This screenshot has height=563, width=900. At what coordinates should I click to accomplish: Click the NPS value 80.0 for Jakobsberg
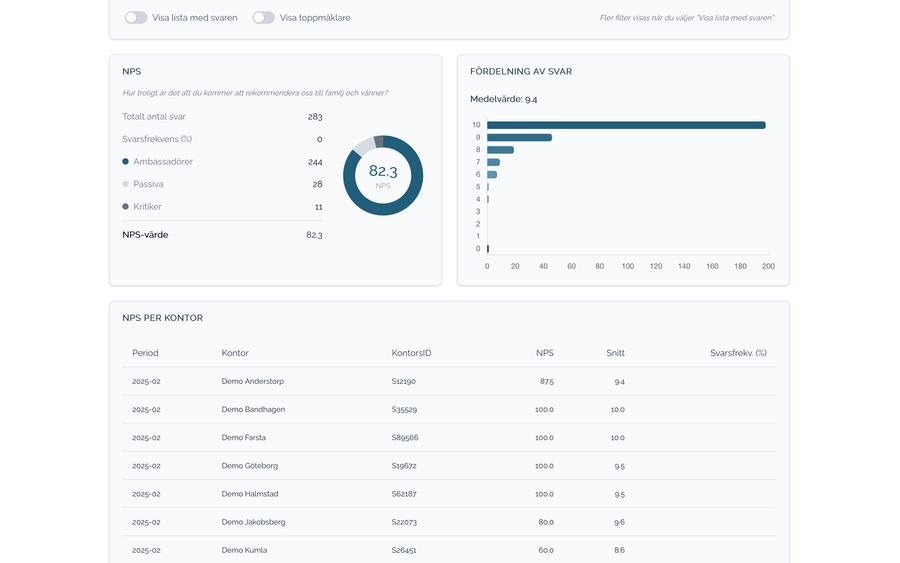coord(546,522)
